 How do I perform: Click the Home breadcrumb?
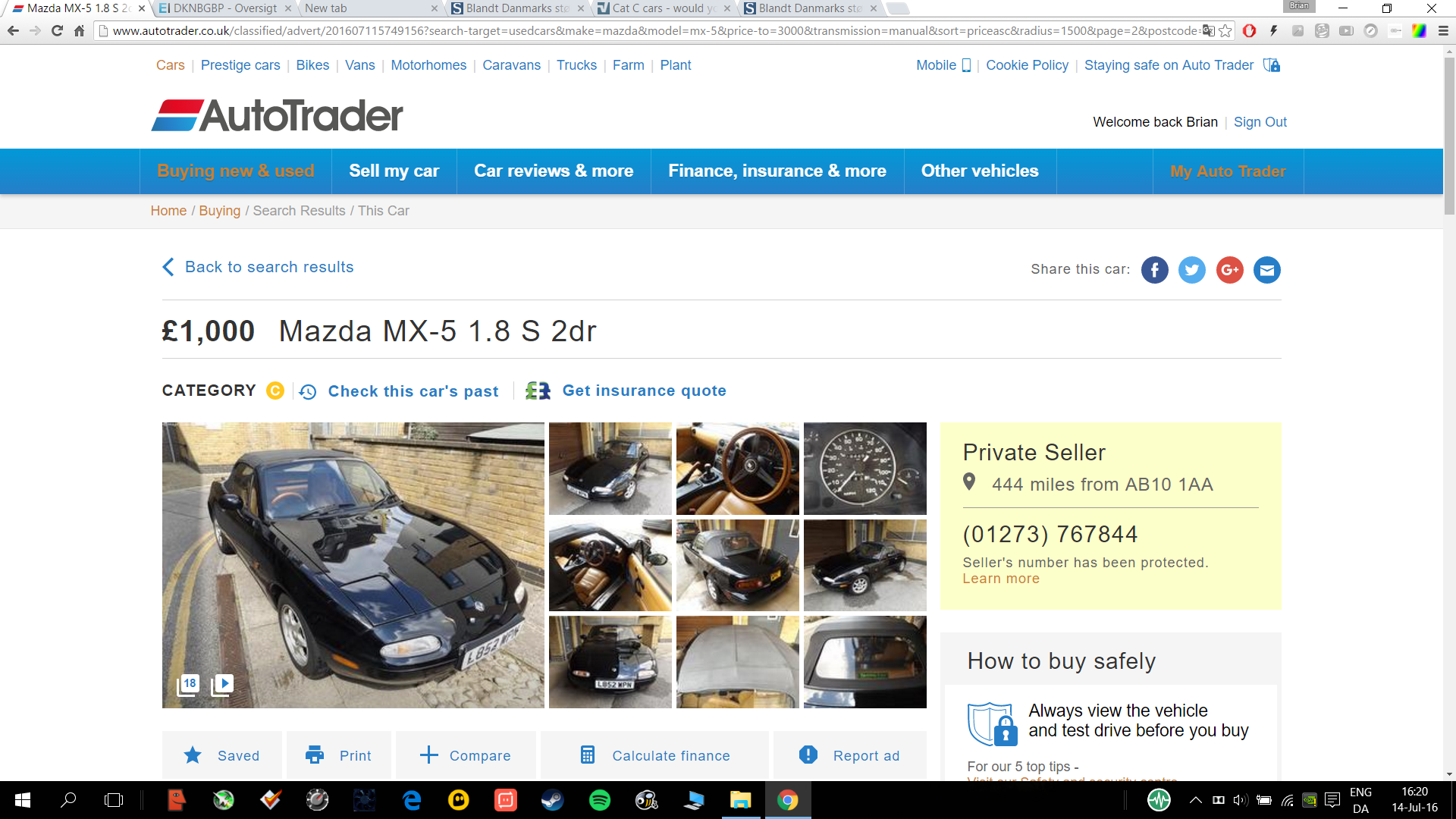[168, 211]
